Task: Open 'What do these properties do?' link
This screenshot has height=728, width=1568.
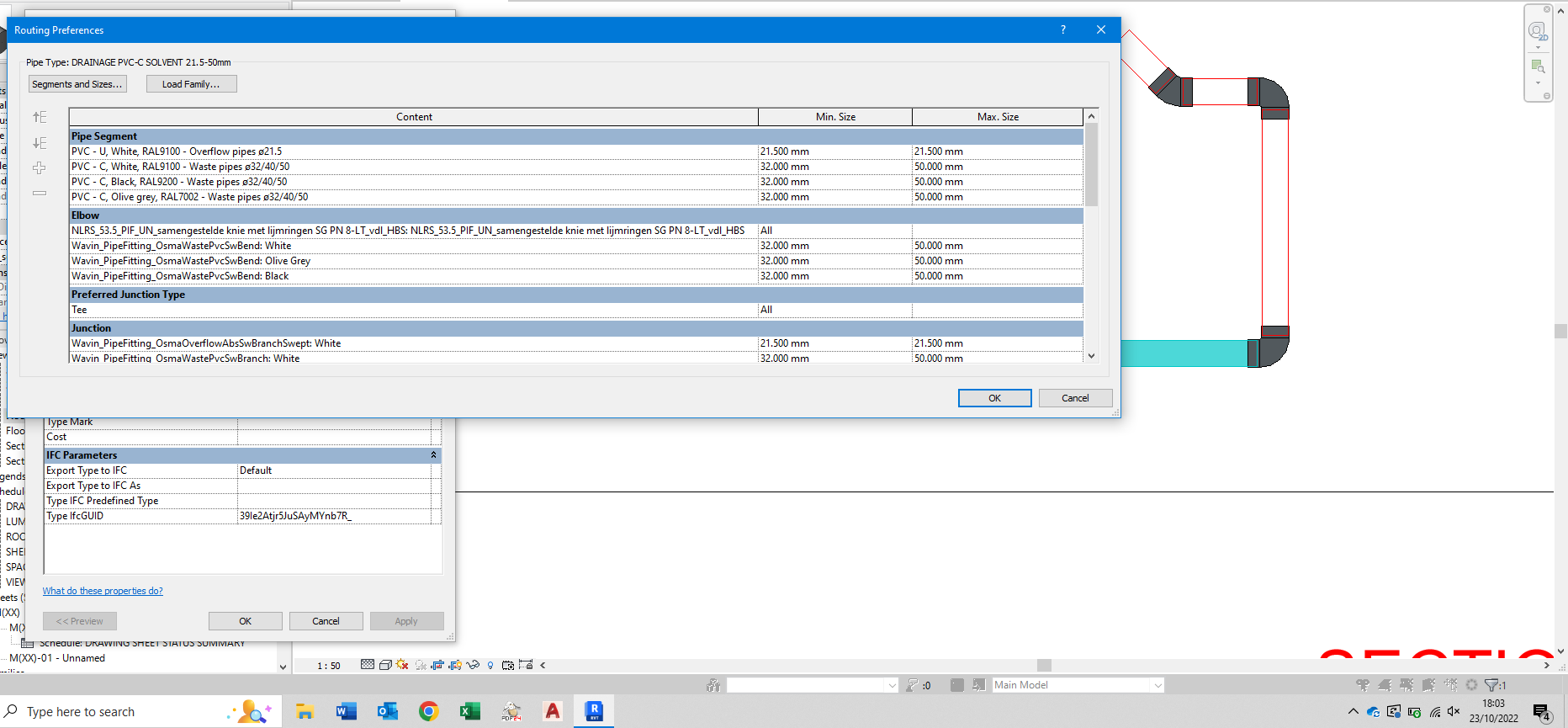Action: click(103, 591)
